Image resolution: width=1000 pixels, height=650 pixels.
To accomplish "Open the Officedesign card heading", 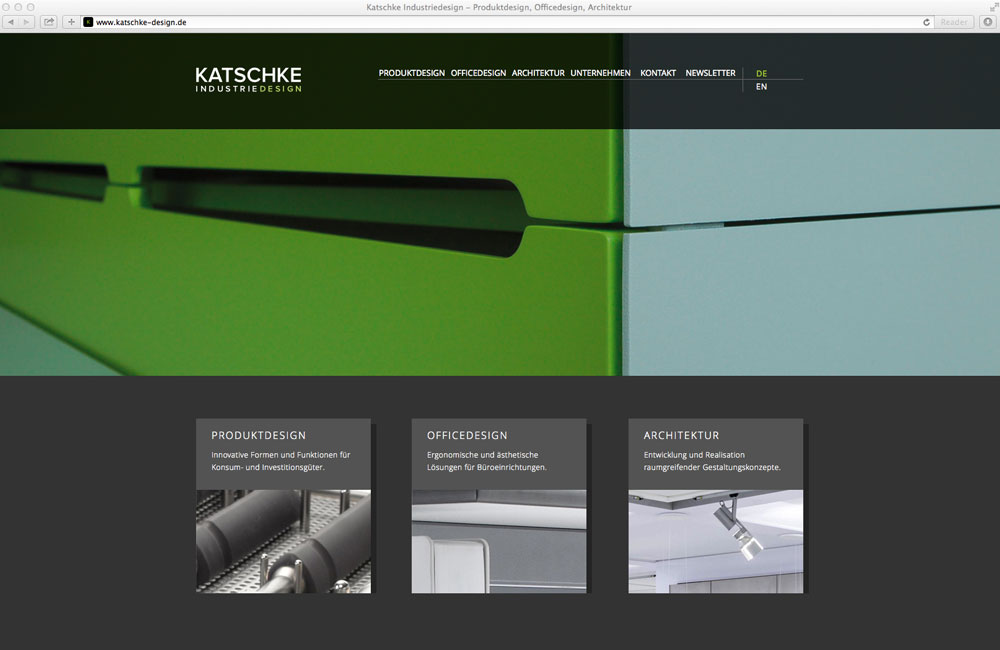I will click(467, 435).
